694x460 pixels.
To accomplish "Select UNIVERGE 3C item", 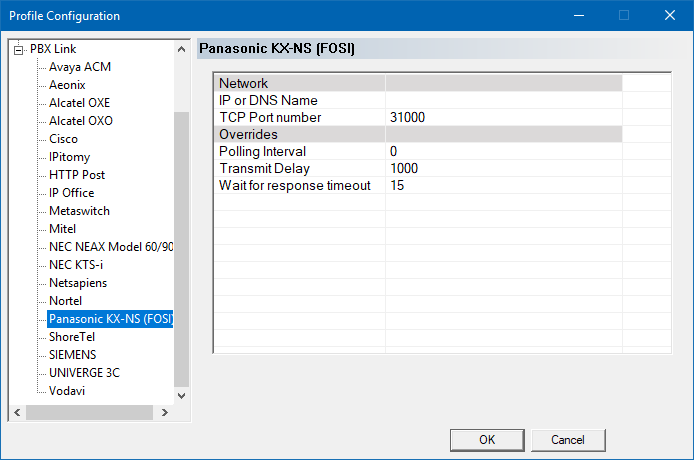I will pos(84,373).
